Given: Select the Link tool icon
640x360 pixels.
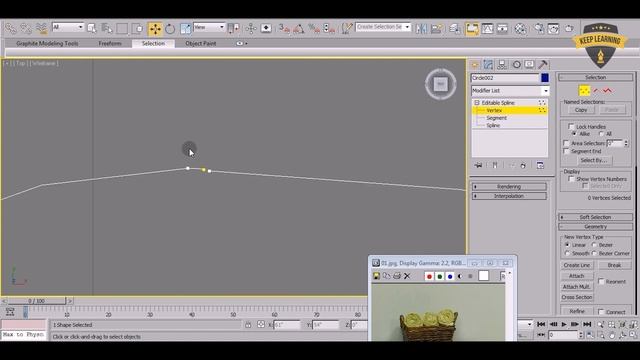Looking at the screenshot, I should [x=11, y=28].
